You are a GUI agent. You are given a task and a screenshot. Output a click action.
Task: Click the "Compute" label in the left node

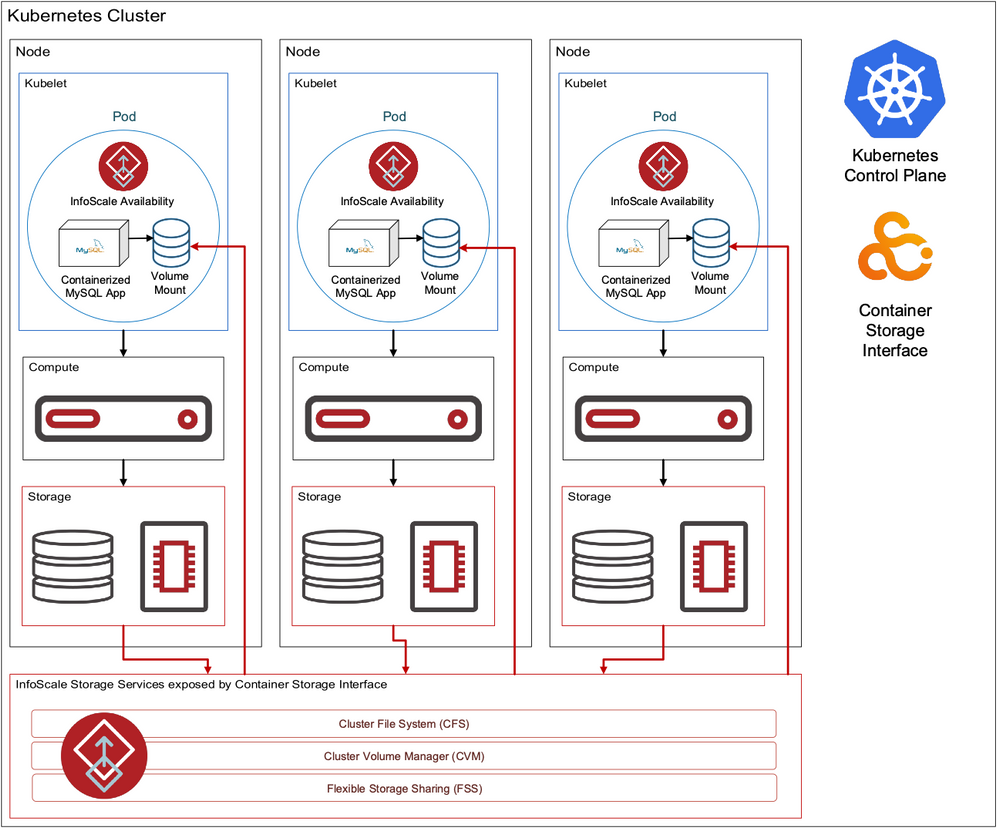click(x=54, y=368)
